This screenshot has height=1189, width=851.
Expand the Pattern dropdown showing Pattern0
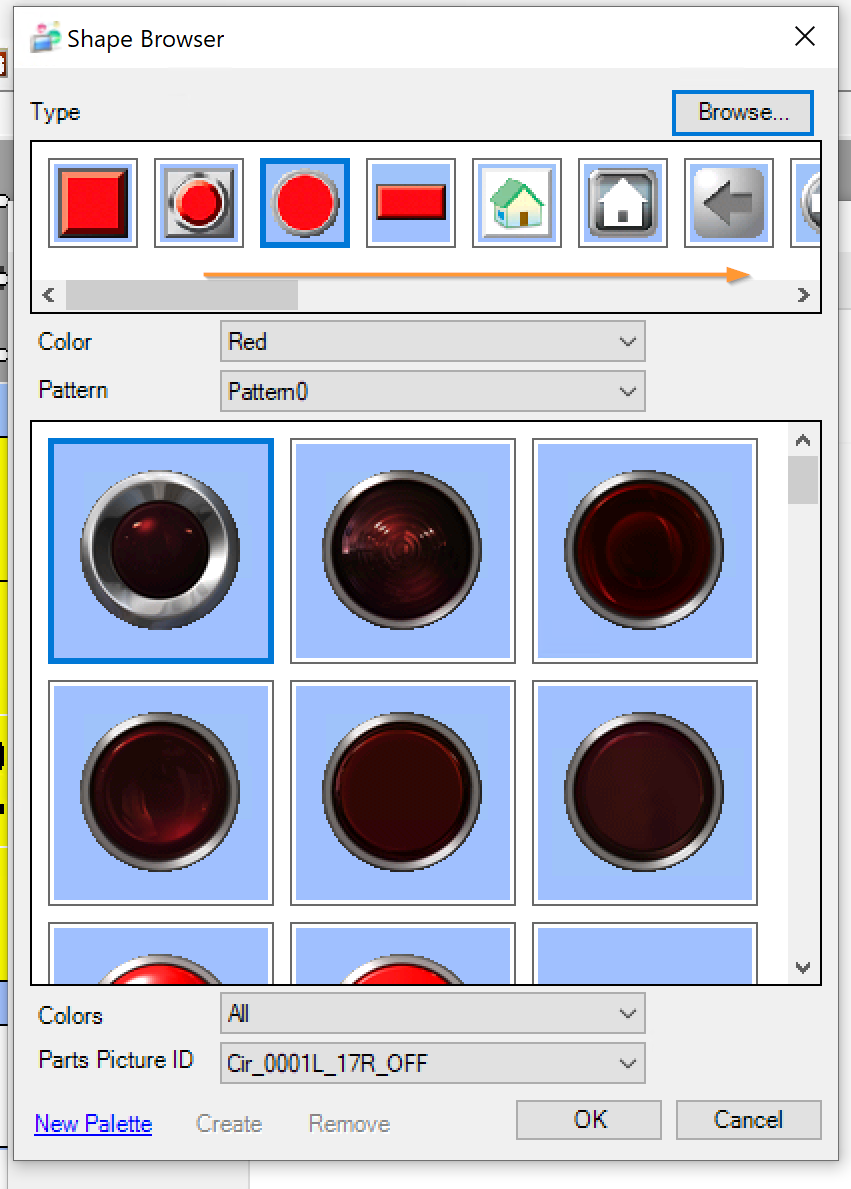pos(432,391)
